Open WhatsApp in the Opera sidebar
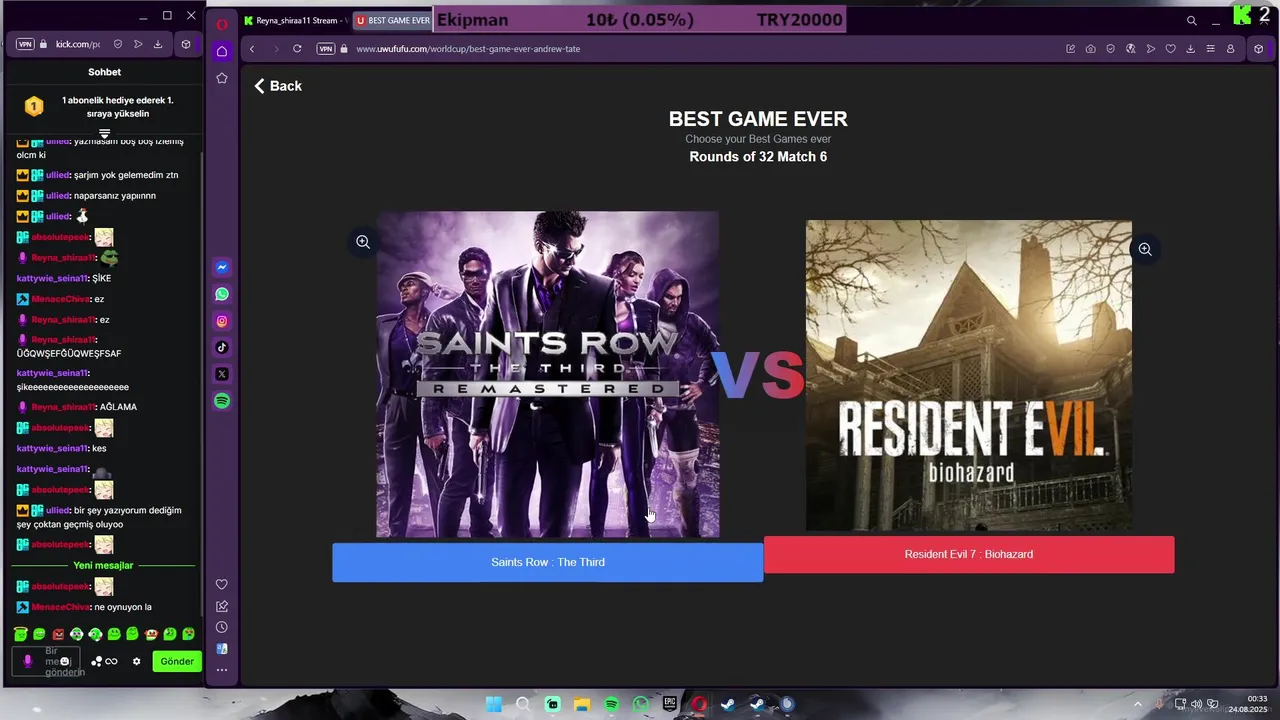This screenshot has height=720, width=1280. [x=222, y=294]
